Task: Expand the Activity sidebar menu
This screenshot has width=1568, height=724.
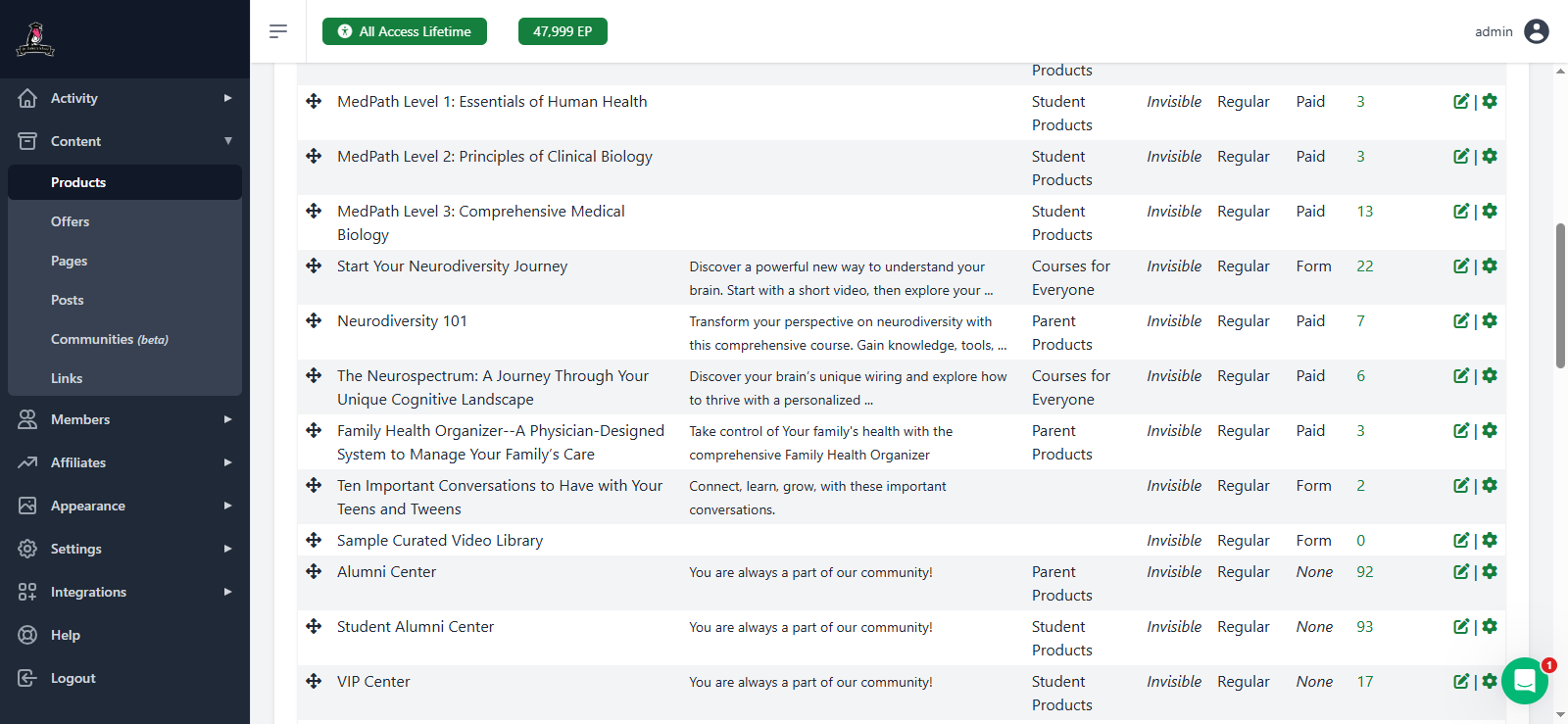Action: (x=124, y=98)
